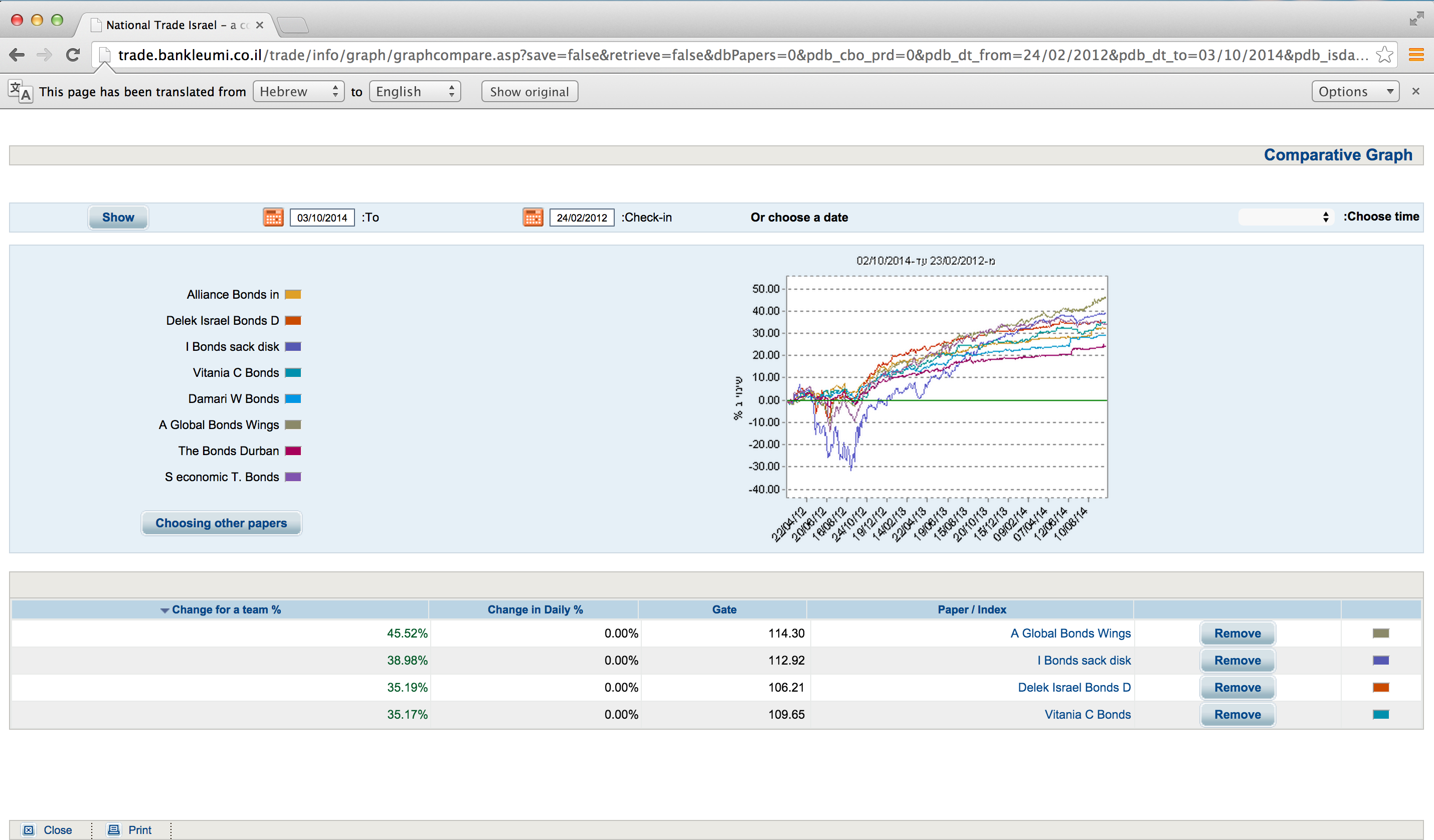Viewport: 1434px width, 840px height.
Task: Remove Vitania C Bonds row
Action: pyautogui.click(x=1237, y=715)
